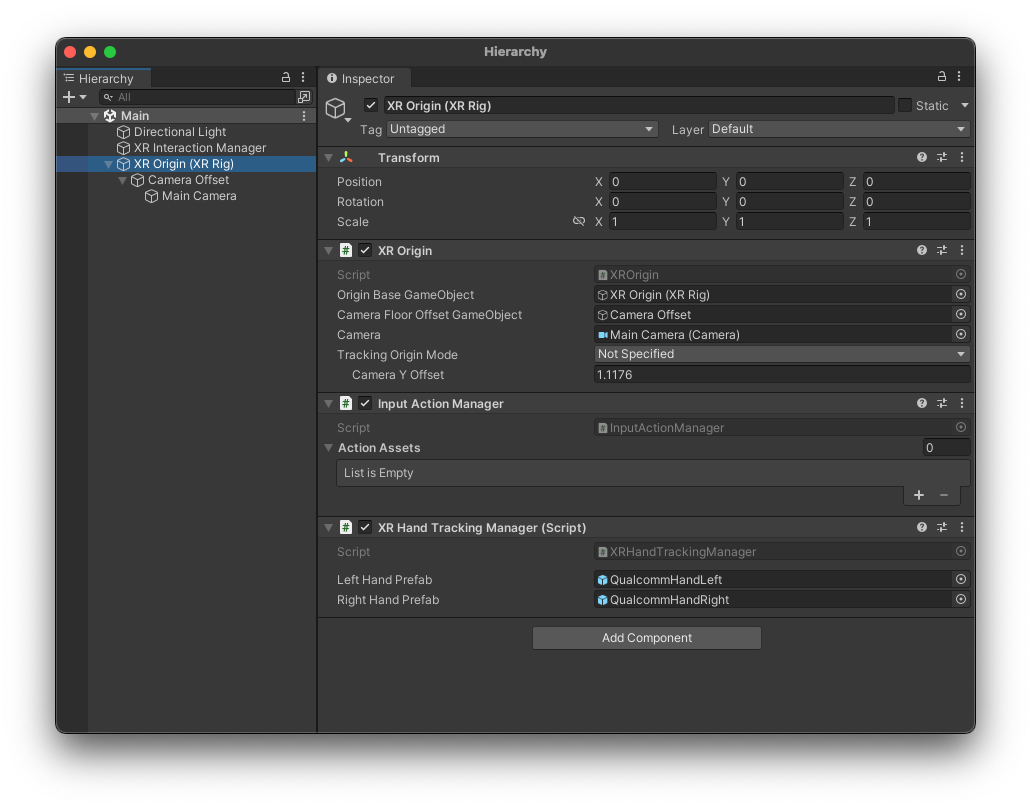Viewport: 1031px width, 807px height.
Task: Open Input Action Manager presets icon
Action: point(942,403)
